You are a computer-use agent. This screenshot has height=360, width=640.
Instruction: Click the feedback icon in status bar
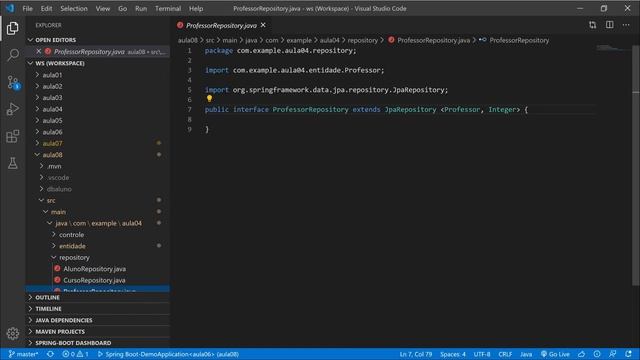click(x=613, y=354)
